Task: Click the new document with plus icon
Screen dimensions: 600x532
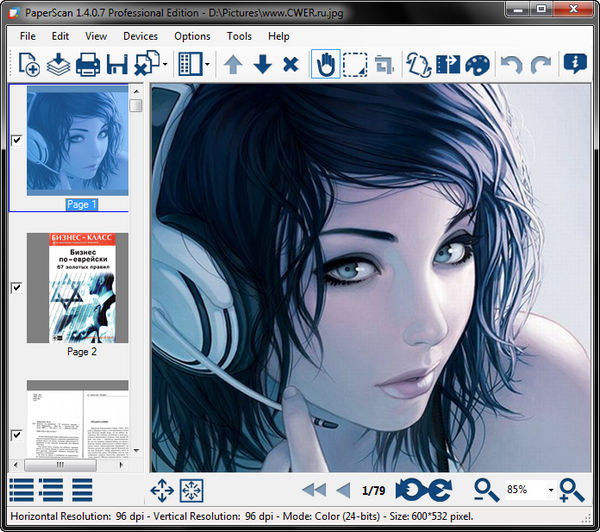Action: click(29, 64)
